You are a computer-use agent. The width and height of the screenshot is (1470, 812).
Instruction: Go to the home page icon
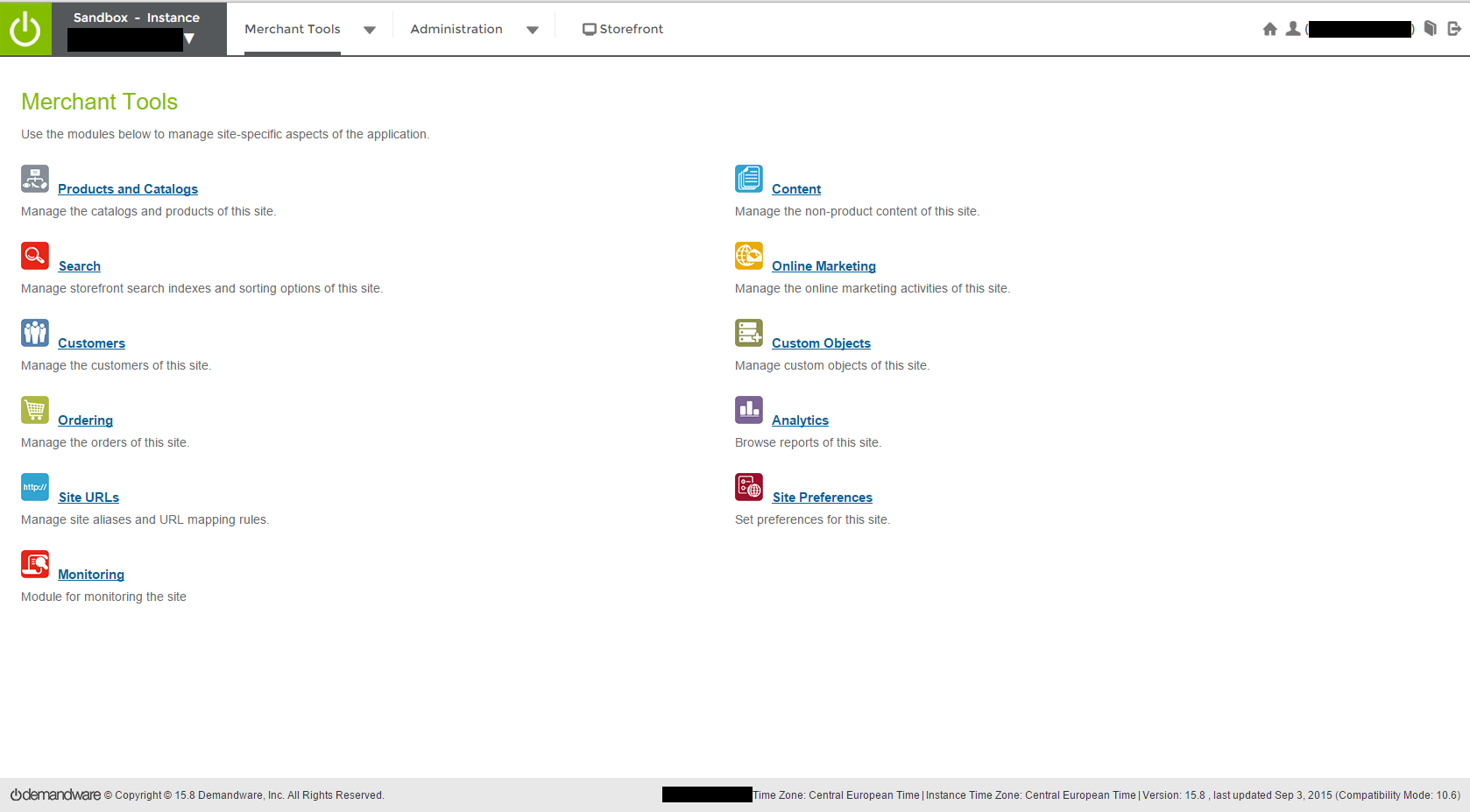1269,29
